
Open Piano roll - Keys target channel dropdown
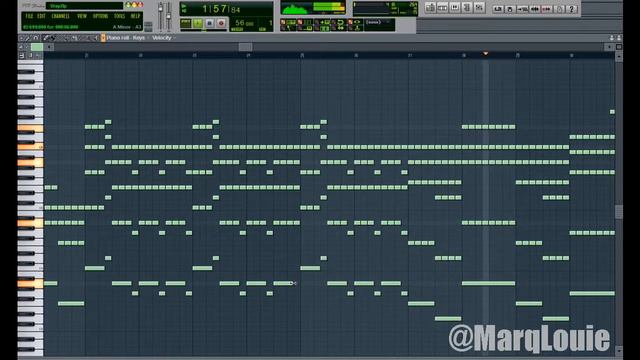point(126,38)
